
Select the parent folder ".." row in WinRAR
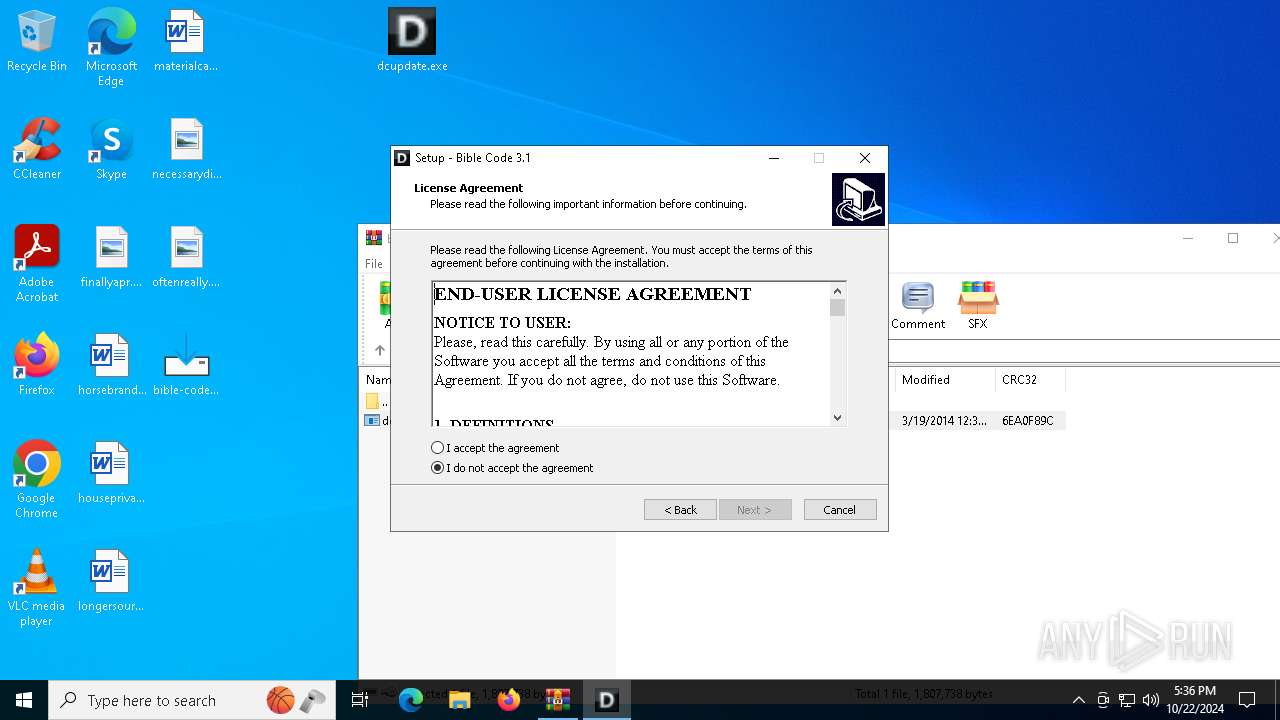point(378,401)
